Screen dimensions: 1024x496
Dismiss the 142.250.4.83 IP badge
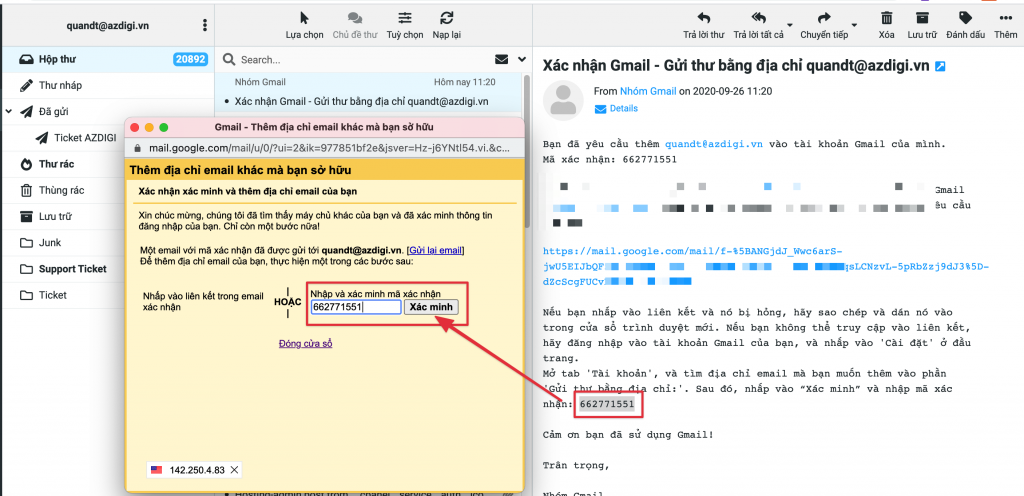click(234, 470)
